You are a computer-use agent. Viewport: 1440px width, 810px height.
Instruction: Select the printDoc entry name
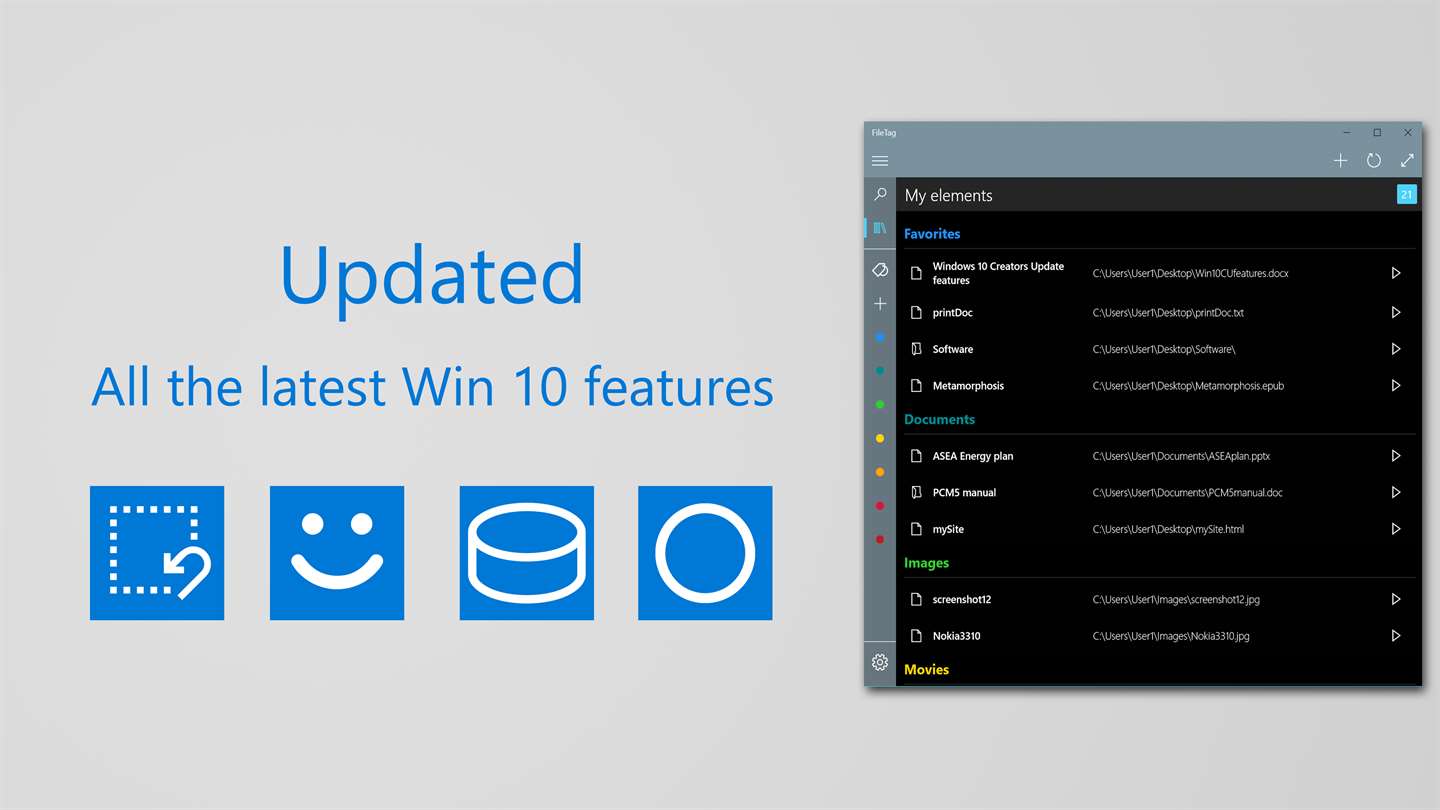953,313
